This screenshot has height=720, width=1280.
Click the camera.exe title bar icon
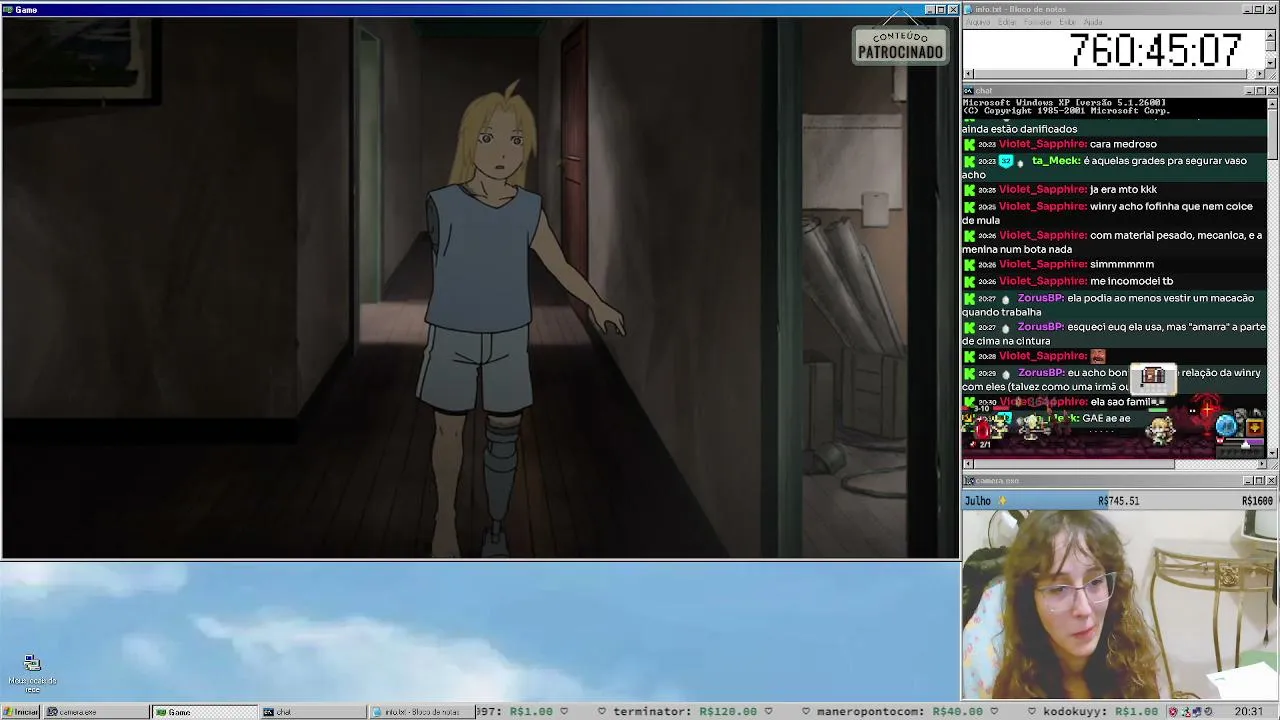coord(969,481)
